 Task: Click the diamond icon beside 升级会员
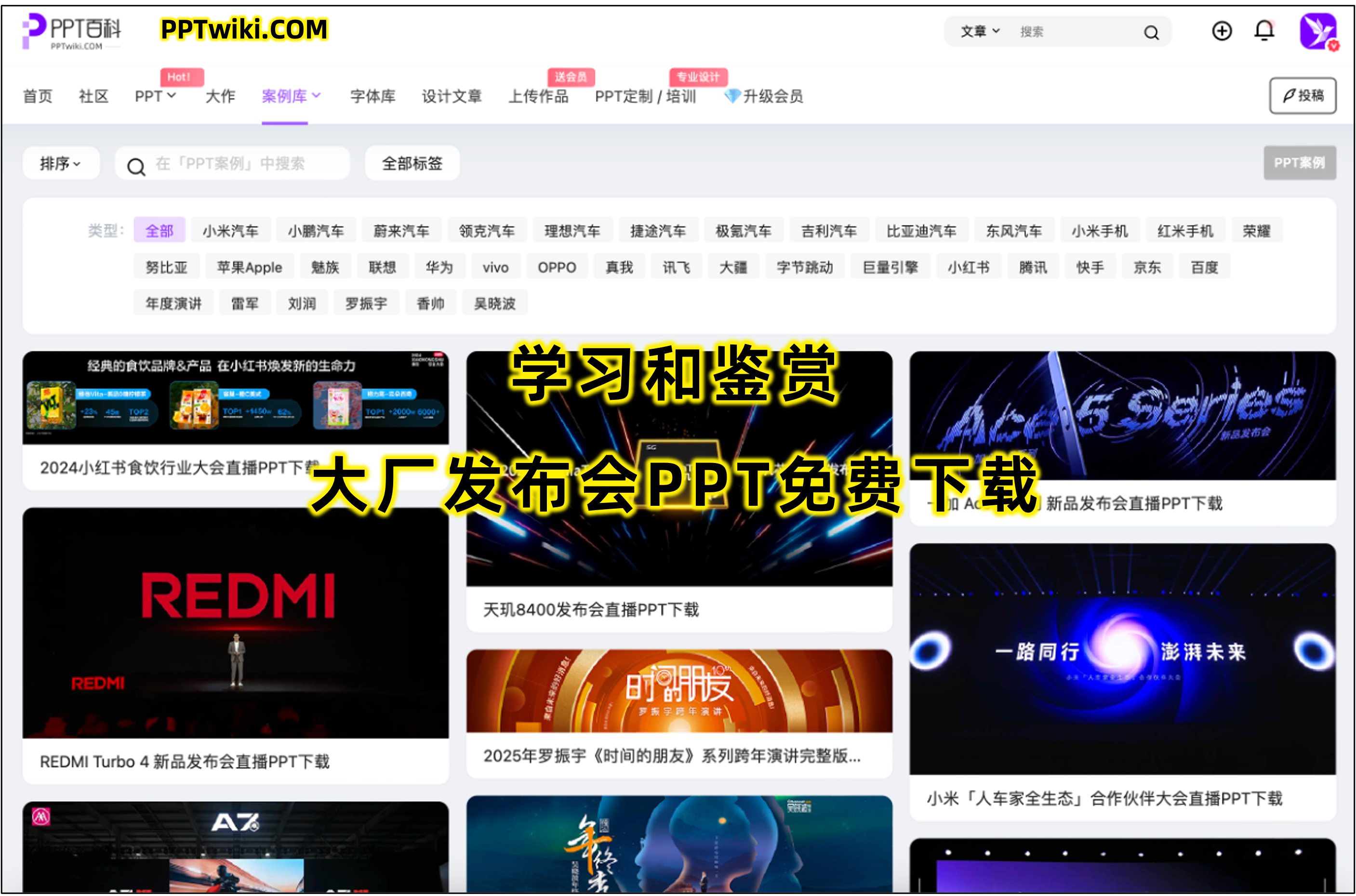click(x=732, y=96)
